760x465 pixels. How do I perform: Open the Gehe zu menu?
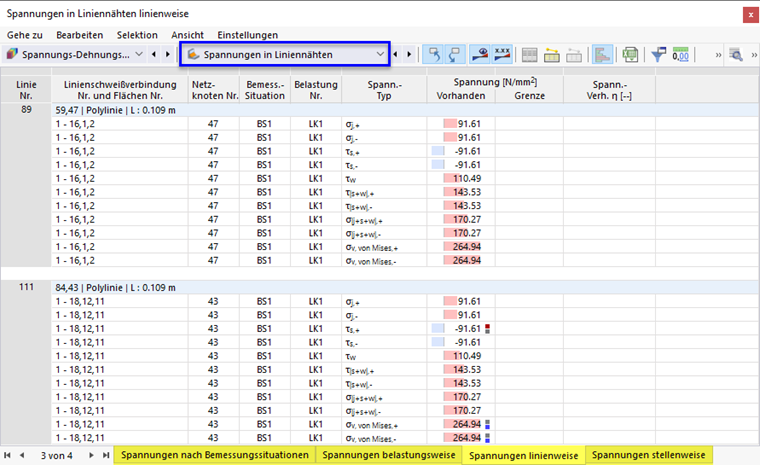pos(25,35)
